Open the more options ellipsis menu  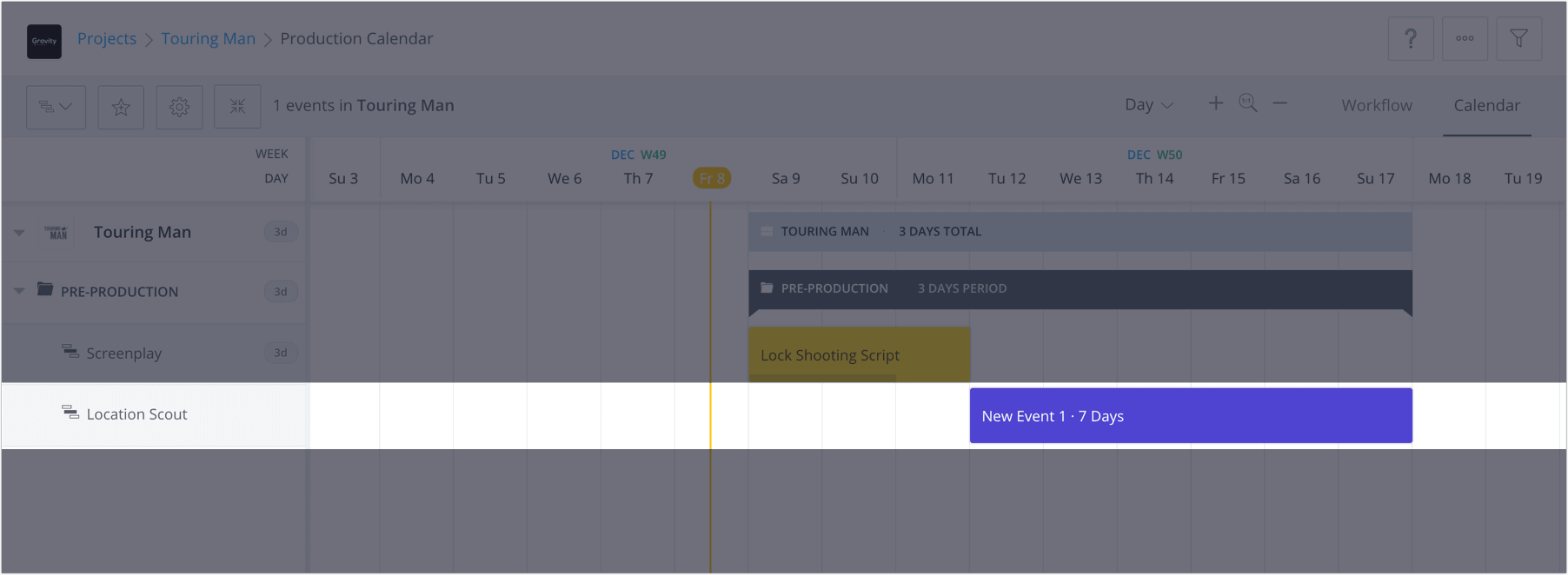tap(1465, 38)
